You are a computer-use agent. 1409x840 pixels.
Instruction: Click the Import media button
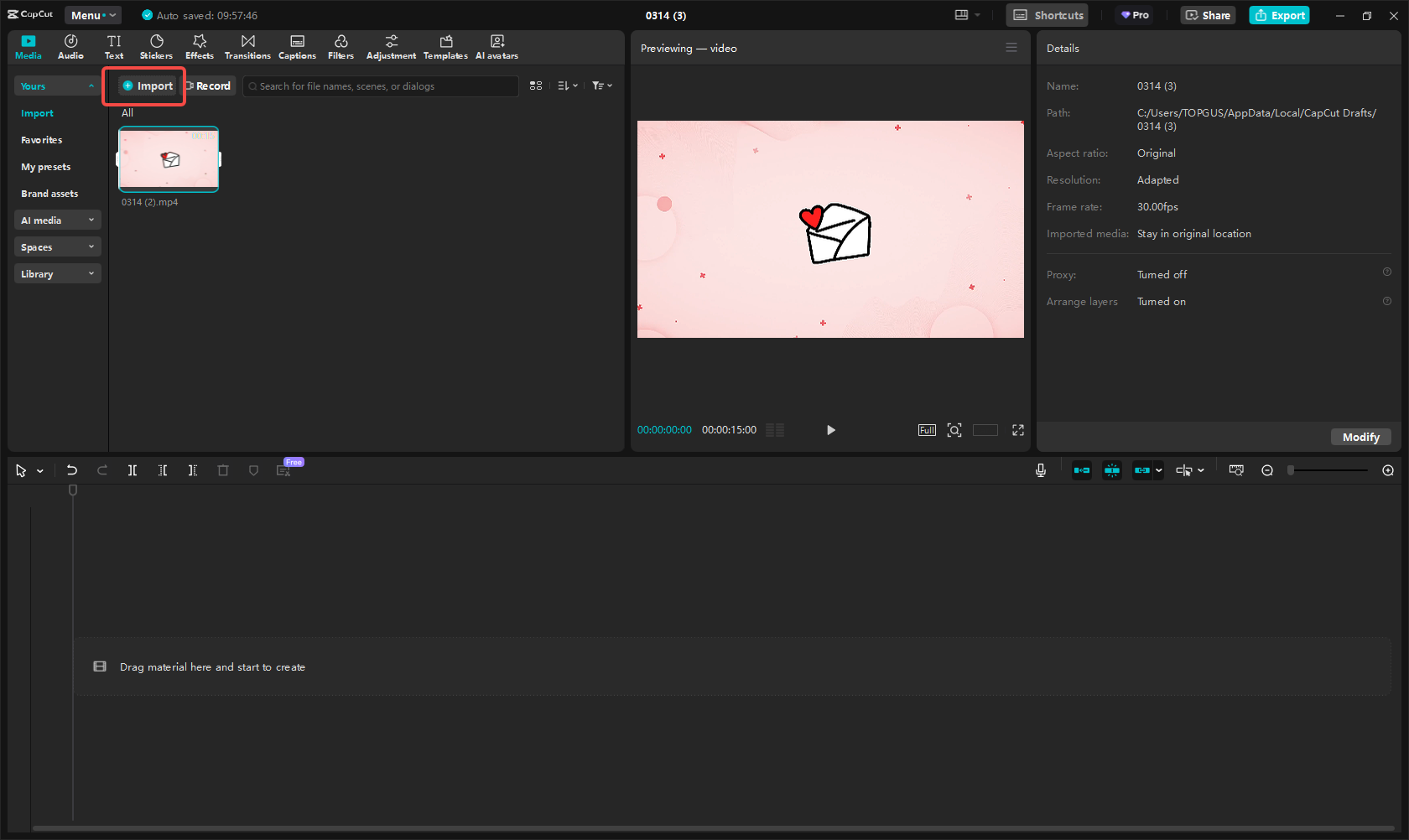coord(148,86)
